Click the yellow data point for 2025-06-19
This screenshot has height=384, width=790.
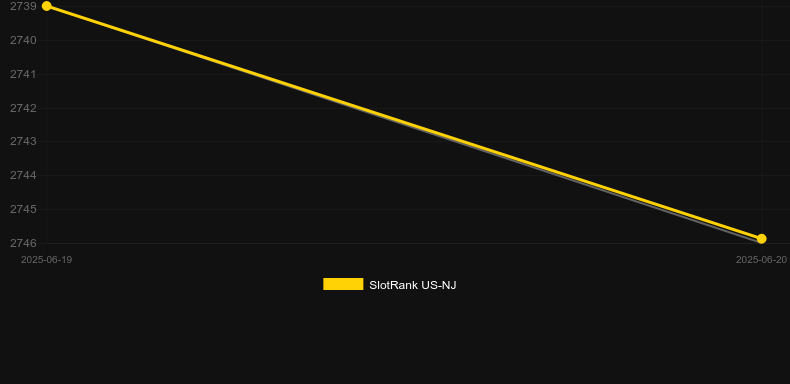(x=47, y=6)
